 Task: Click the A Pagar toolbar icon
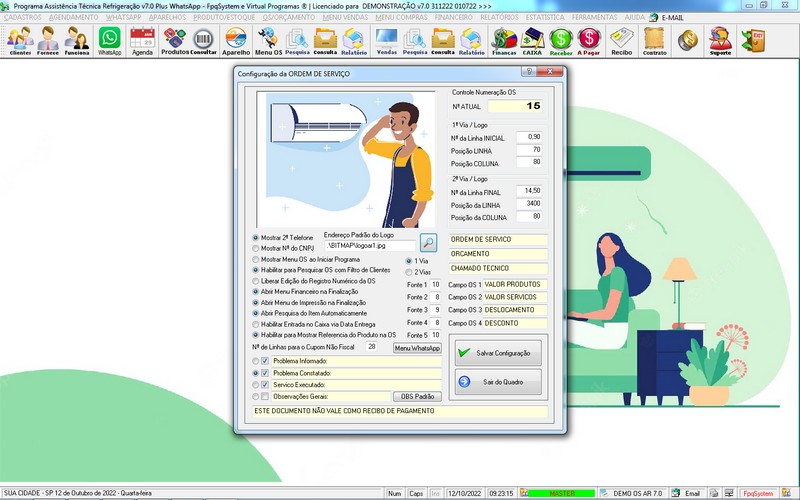589,40
